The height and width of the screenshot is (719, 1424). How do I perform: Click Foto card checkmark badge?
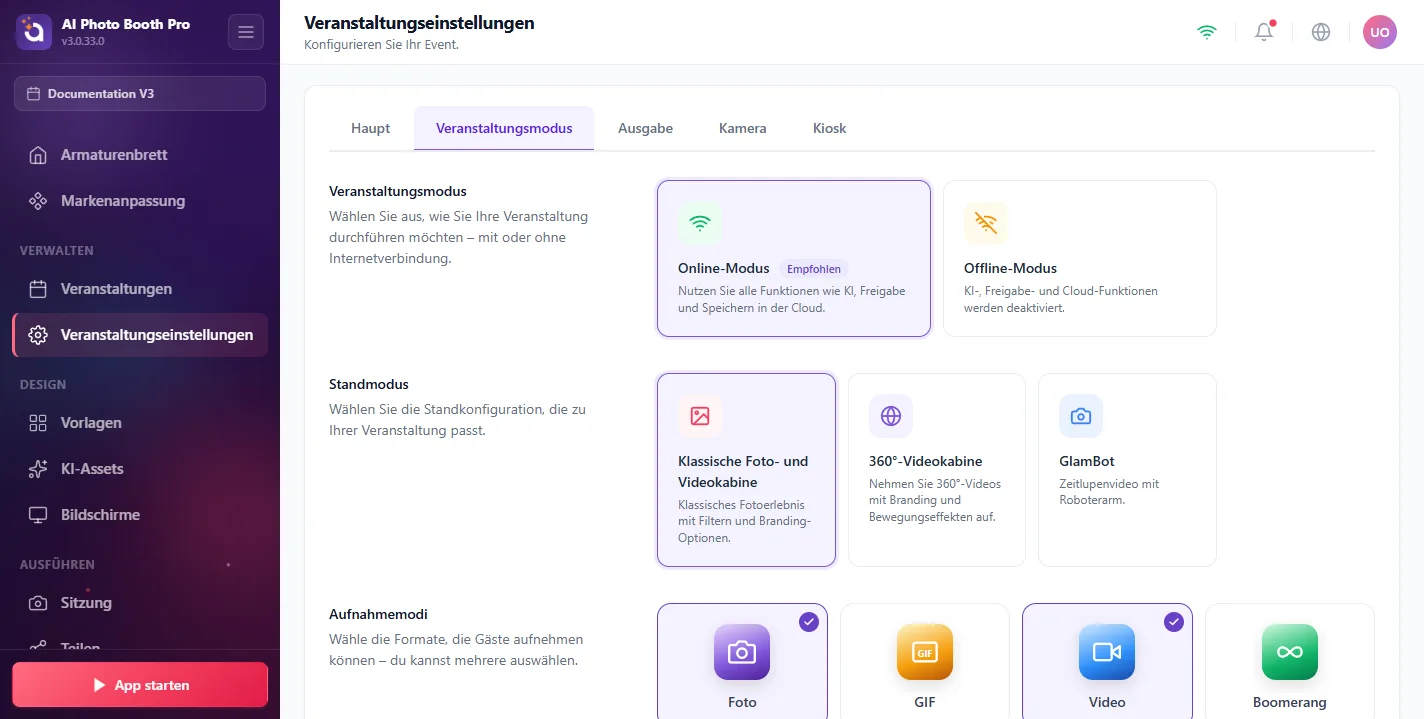809,622
